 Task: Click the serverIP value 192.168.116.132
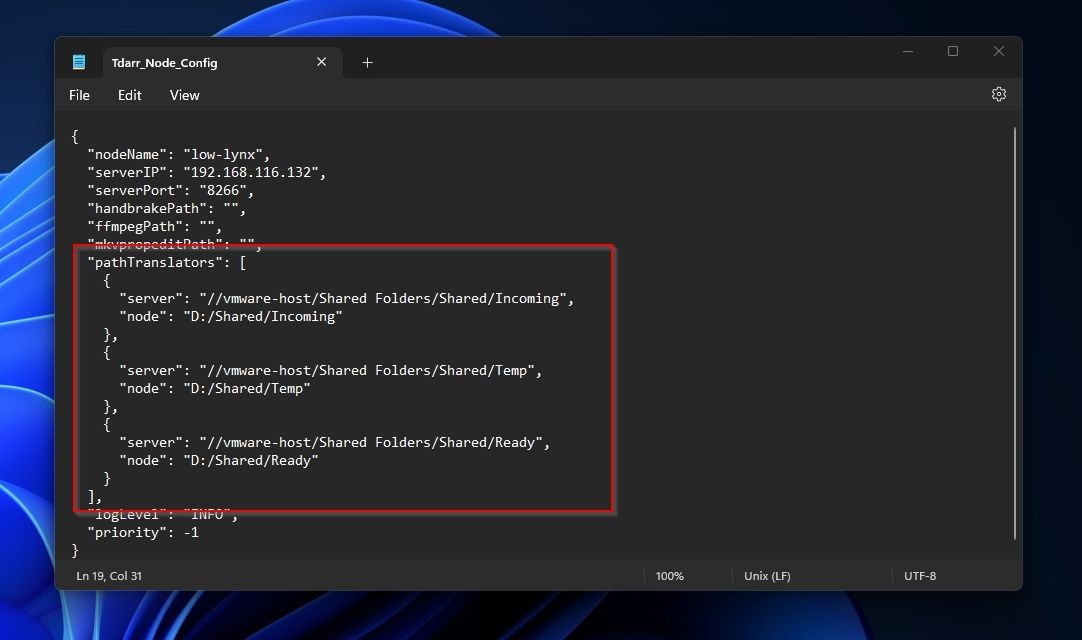(252, 172)
